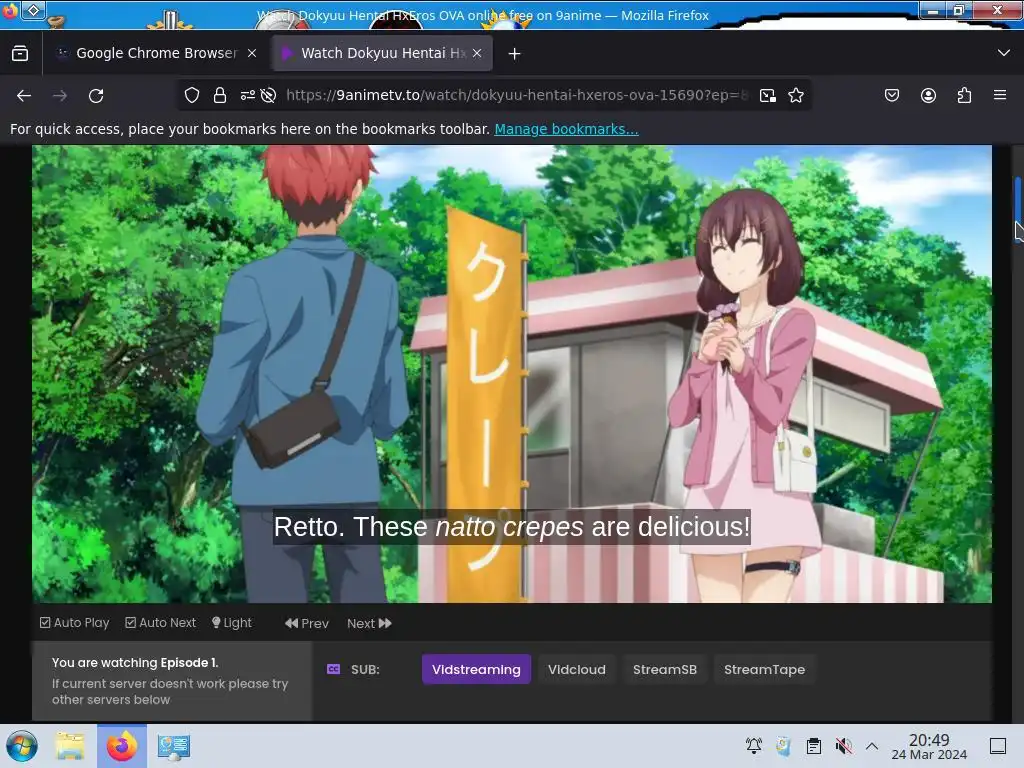
Task: Close the Google Chrome Browser tab
Action: 252,53
